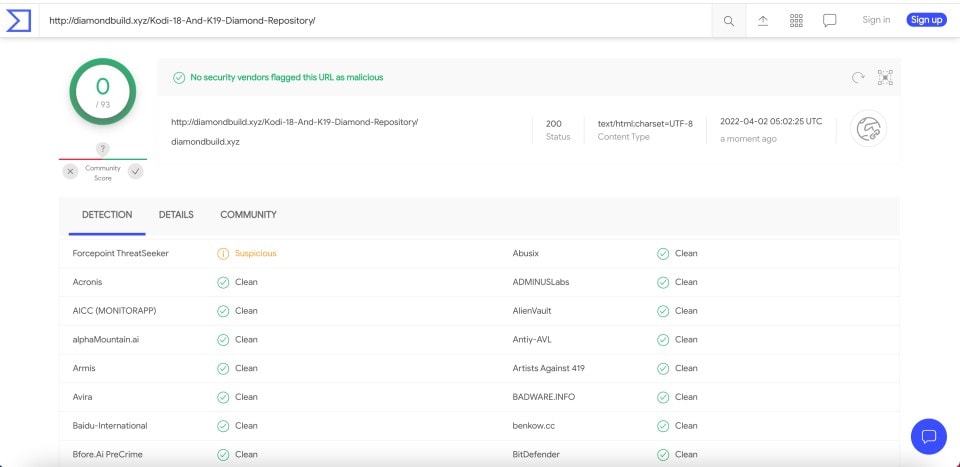Click the Clean label for AICC (MONITORAPP)
The image size is (960, 467).
(x=247, y=311)
